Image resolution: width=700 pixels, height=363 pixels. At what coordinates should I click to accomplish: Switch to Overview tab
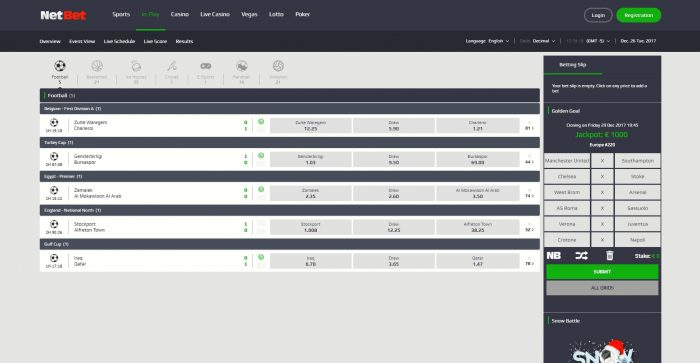tap(50, 41)
